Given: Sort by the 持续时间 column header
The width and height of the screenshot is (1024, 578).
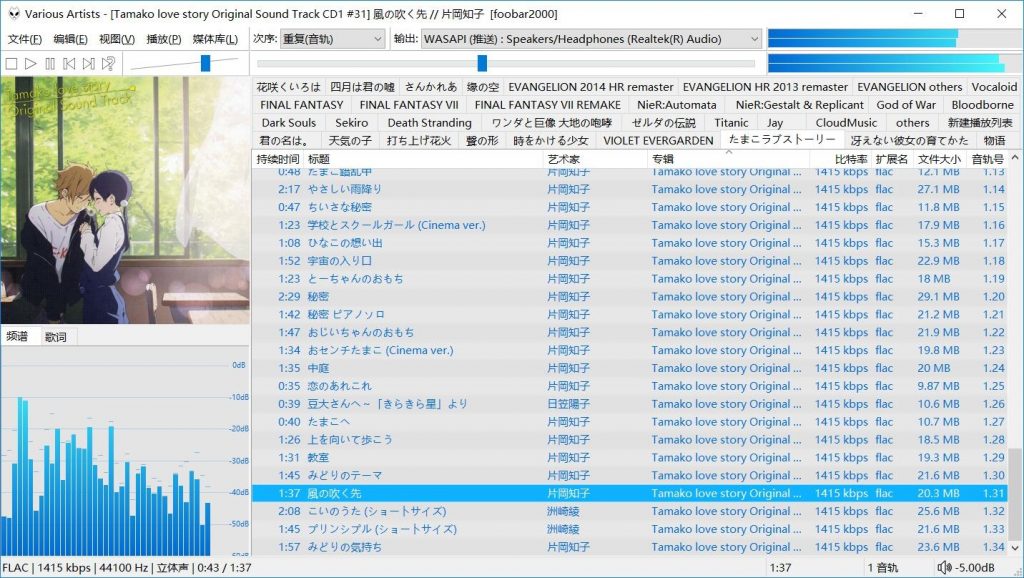Looking at the screenshot, I should (278, 159).
